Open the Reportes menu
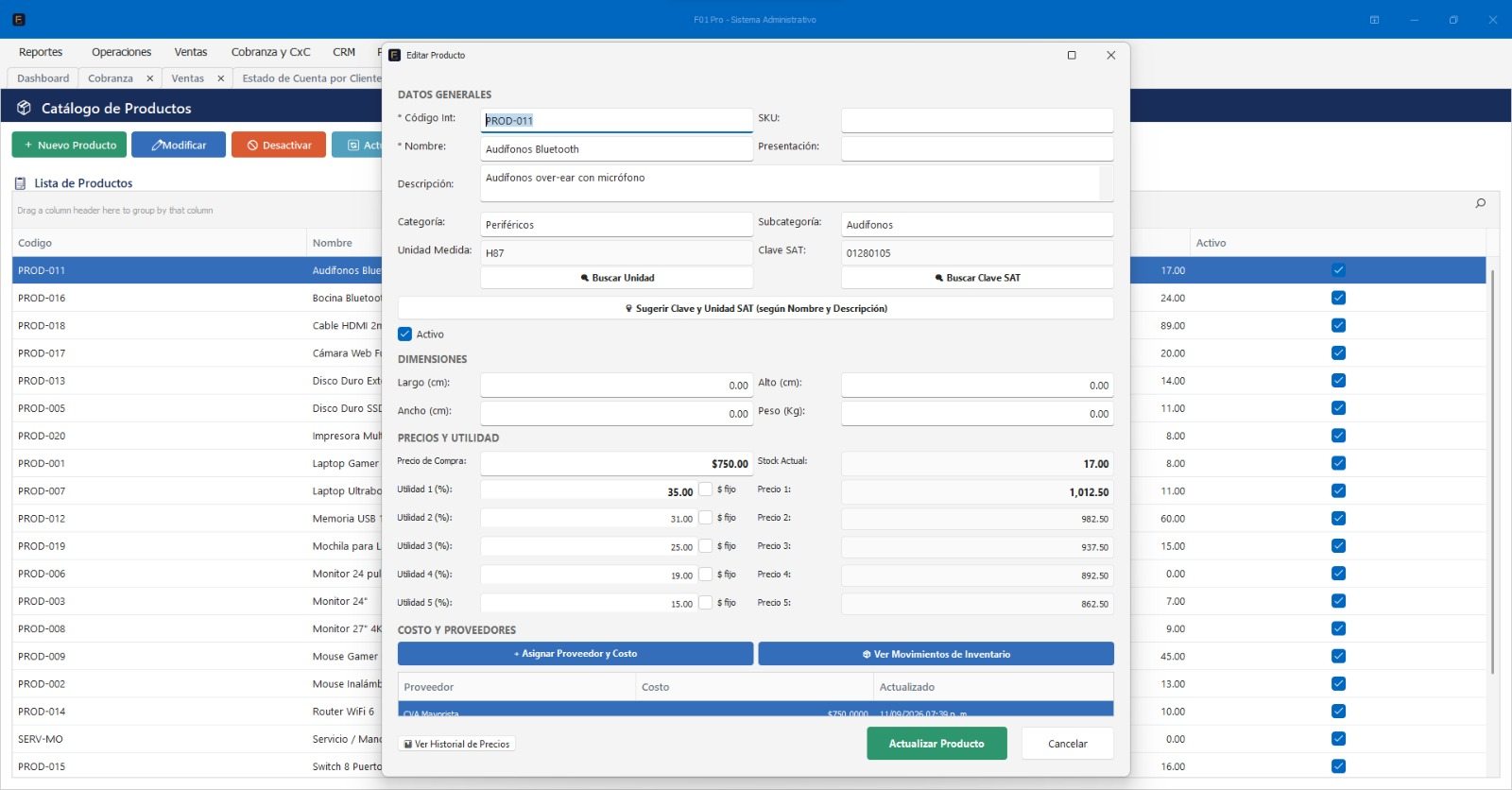 41,52
